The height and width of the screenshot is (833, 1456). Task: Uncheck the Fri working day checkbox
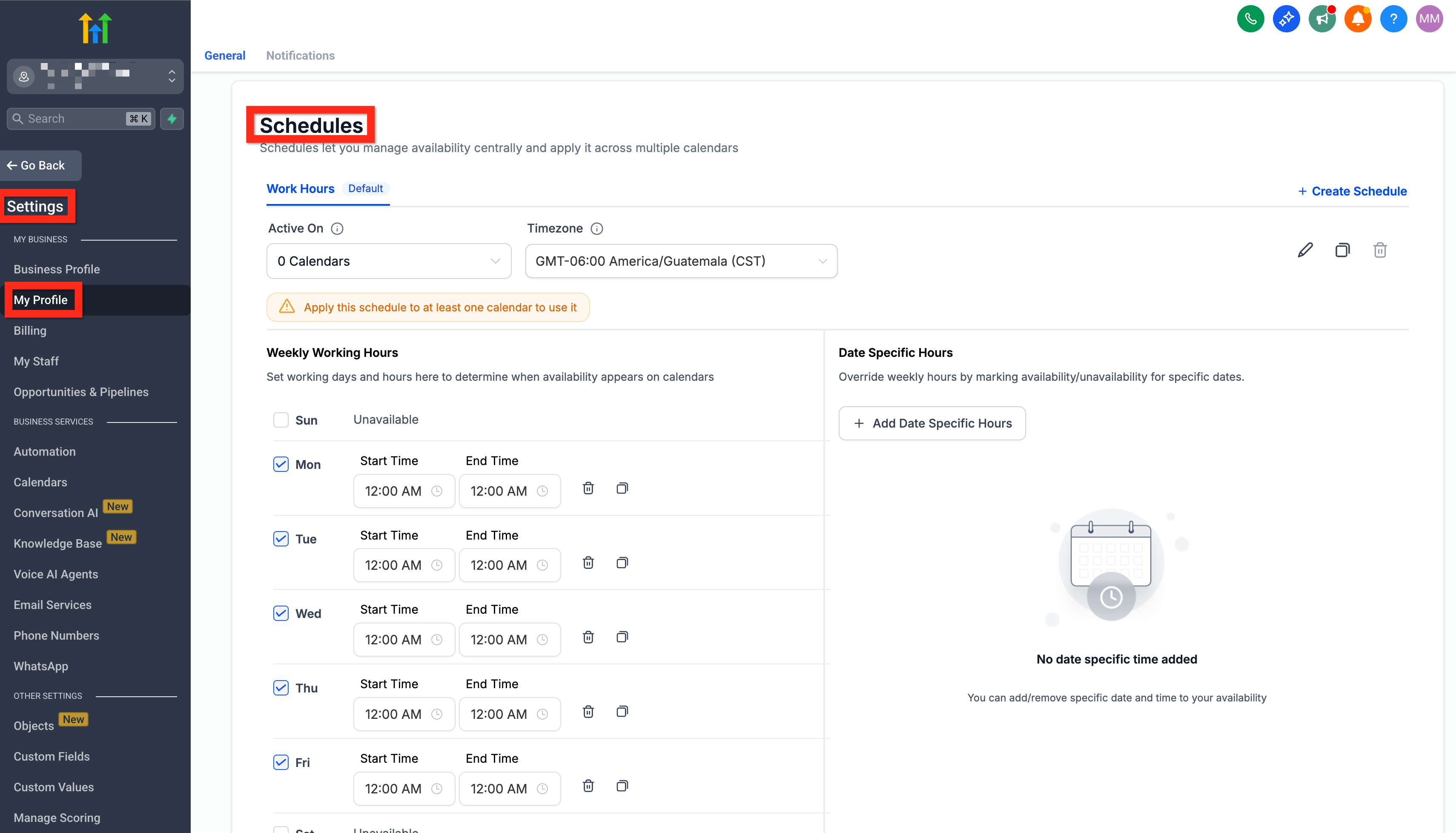pyautogui.click(x=281, y=762)
